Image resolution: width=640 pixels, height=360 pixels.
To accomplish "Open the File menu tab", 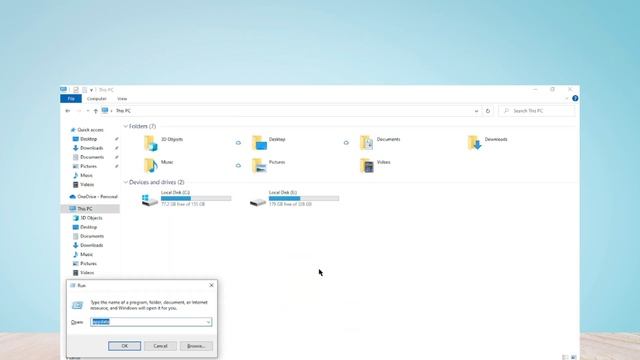I will [71, 99].
